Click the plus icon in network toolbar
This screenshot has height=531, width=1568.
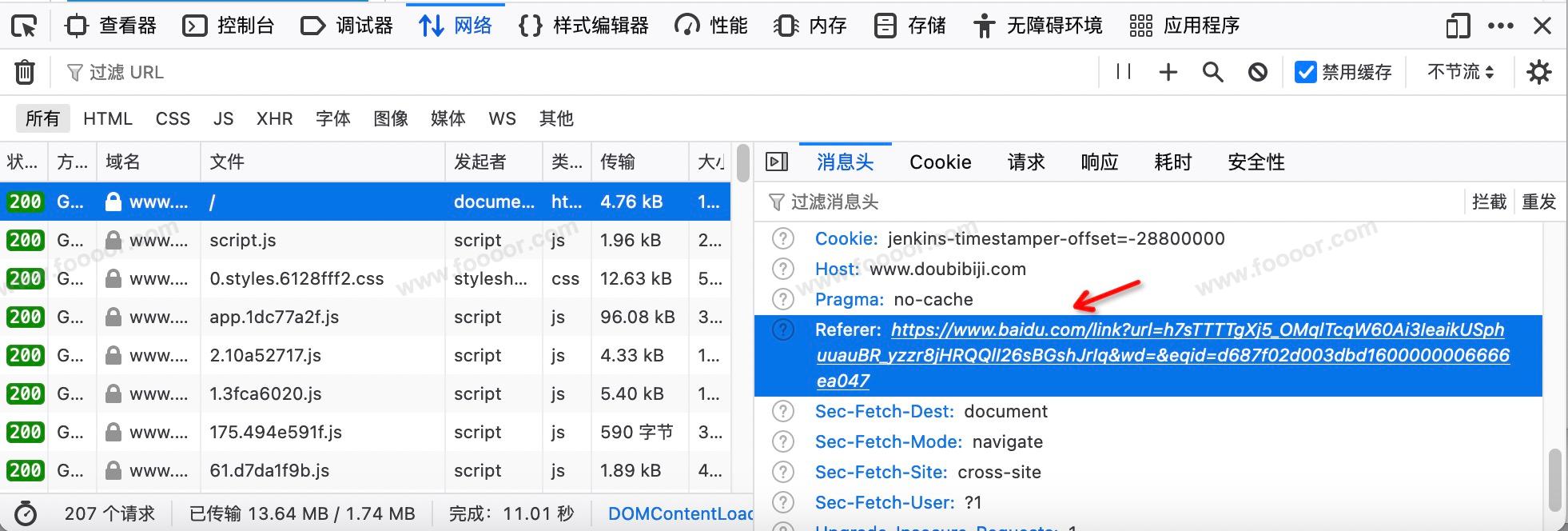coord(1168,73)
